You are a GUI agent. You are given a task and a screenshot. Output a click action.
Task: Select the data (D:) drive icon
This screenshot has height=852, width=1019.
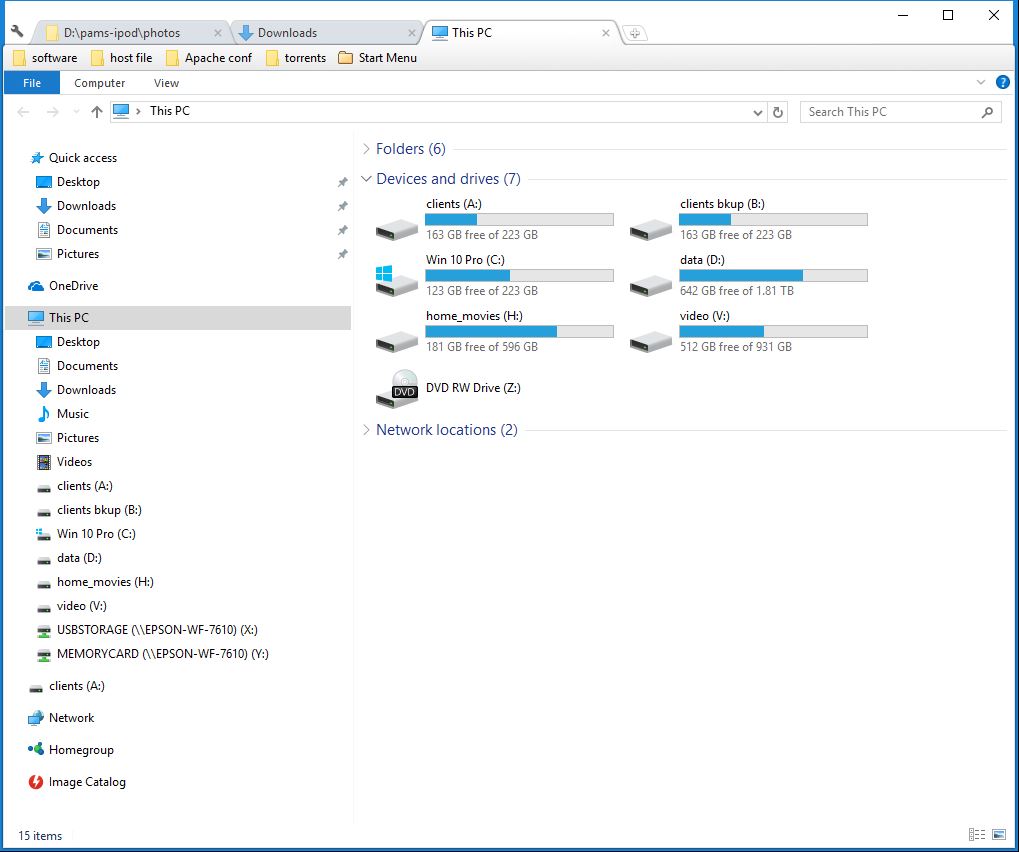coord(651,285)
